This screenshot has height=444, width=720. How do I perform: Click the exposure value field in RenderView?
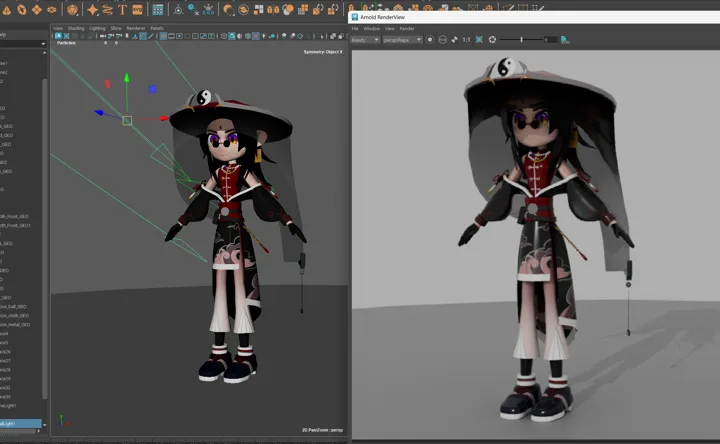pyautogui.click(x=551, y=40)
